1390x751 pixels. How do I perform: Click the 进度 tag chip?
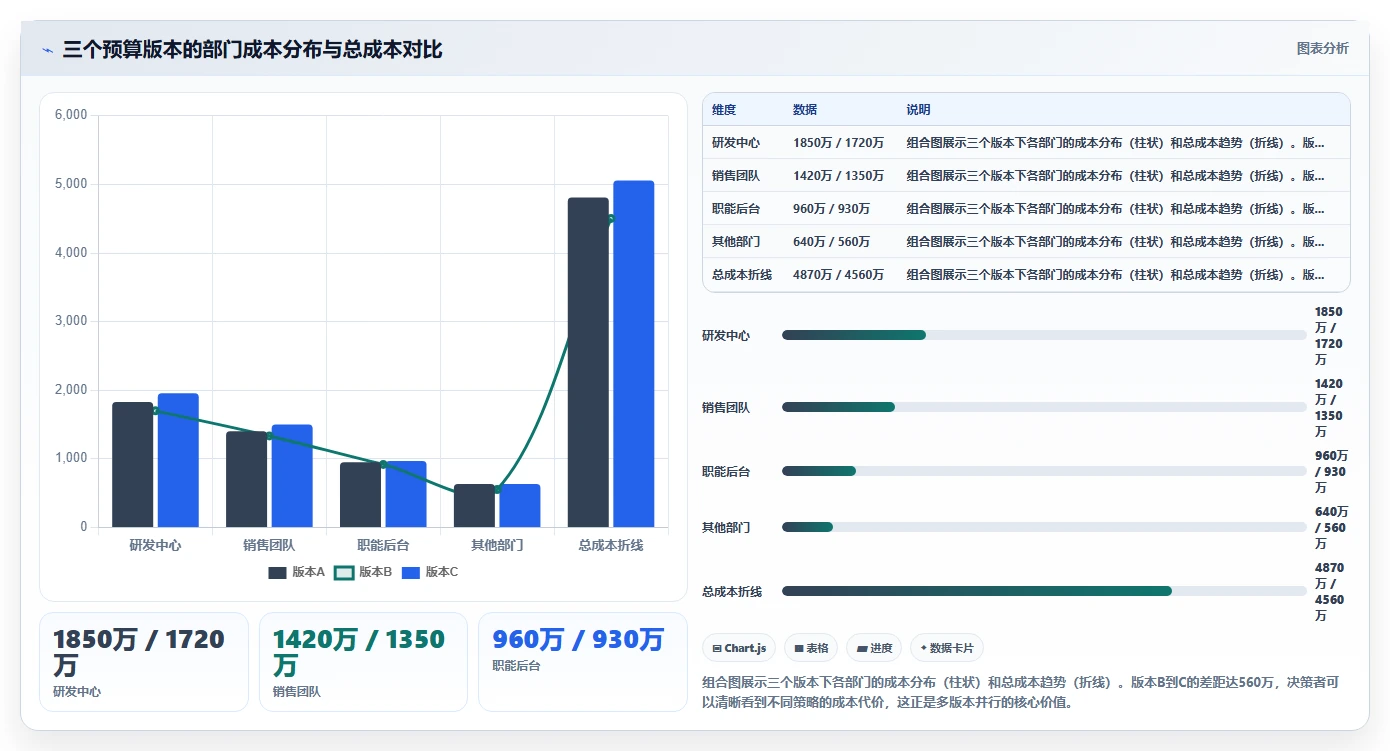[x=874, y=648]
